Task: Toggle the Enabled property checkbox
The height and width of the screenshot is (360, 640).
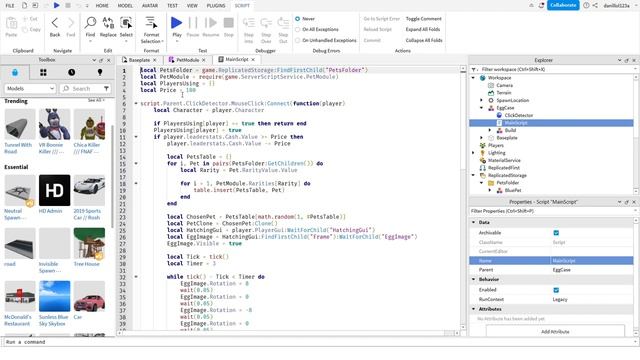Action: click(x=556, y=290)
